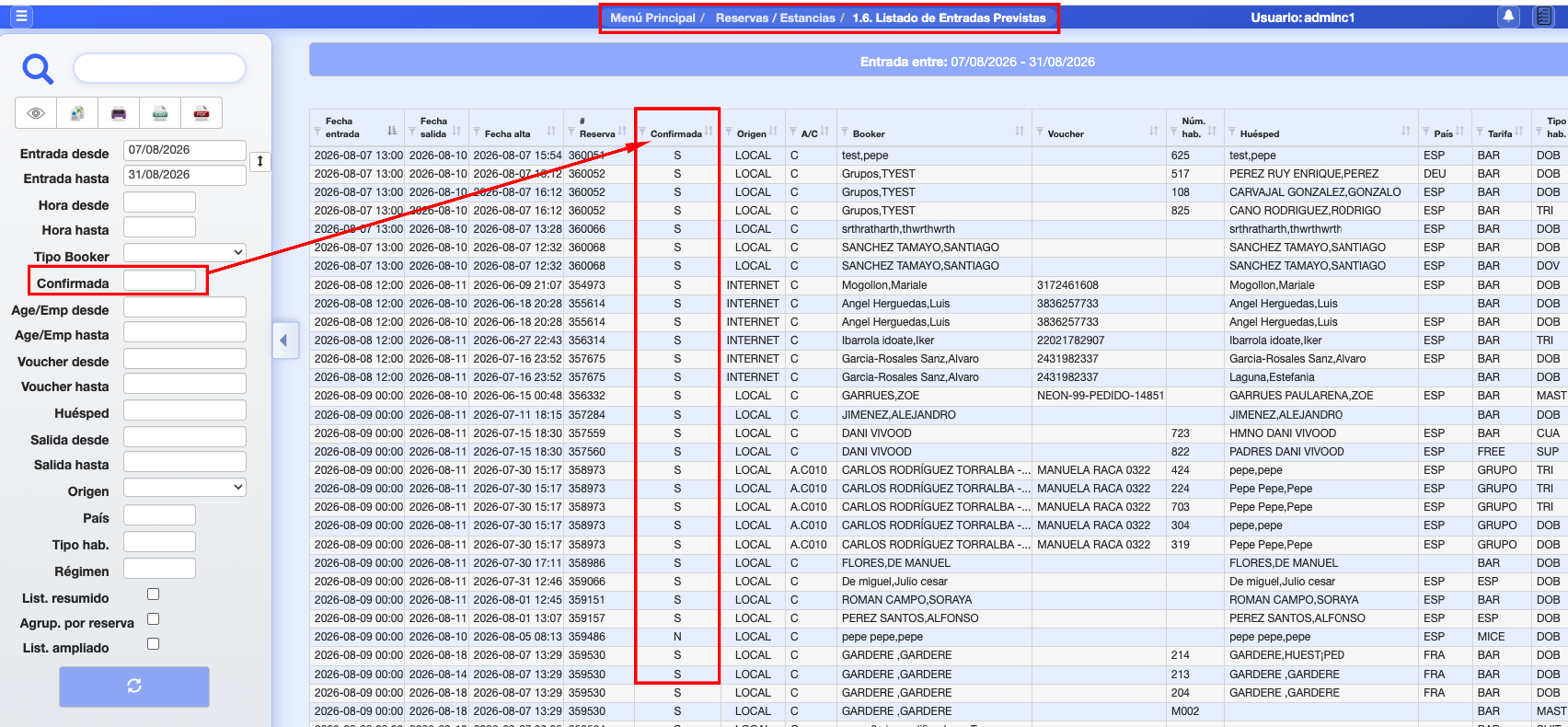The image size is (1568, 727).
Task: Click the Salida desde field
Action: pos(185,436)
